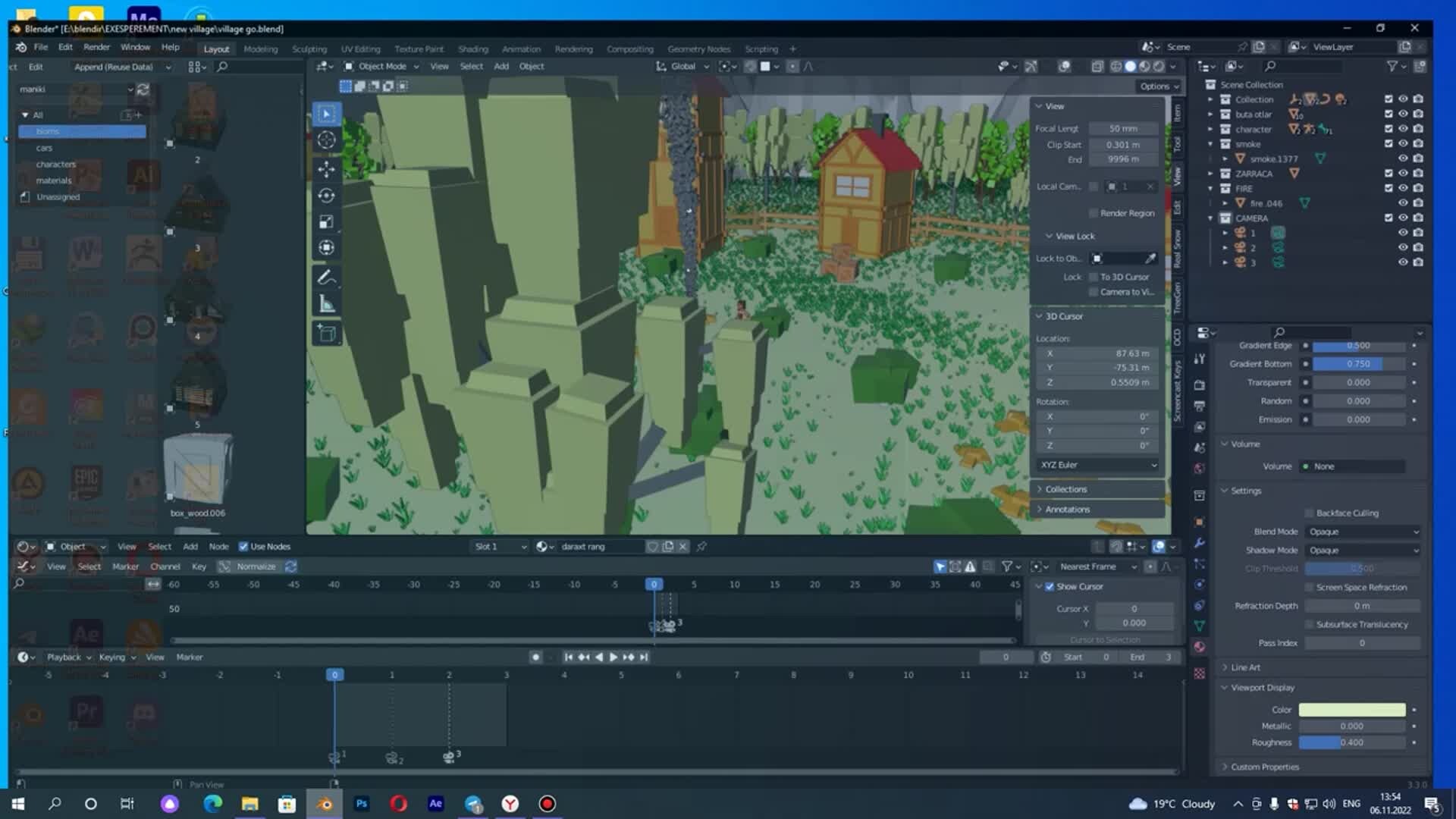
Task: Switch to the Shading workspace tab
Action: [x=472, y=49]
